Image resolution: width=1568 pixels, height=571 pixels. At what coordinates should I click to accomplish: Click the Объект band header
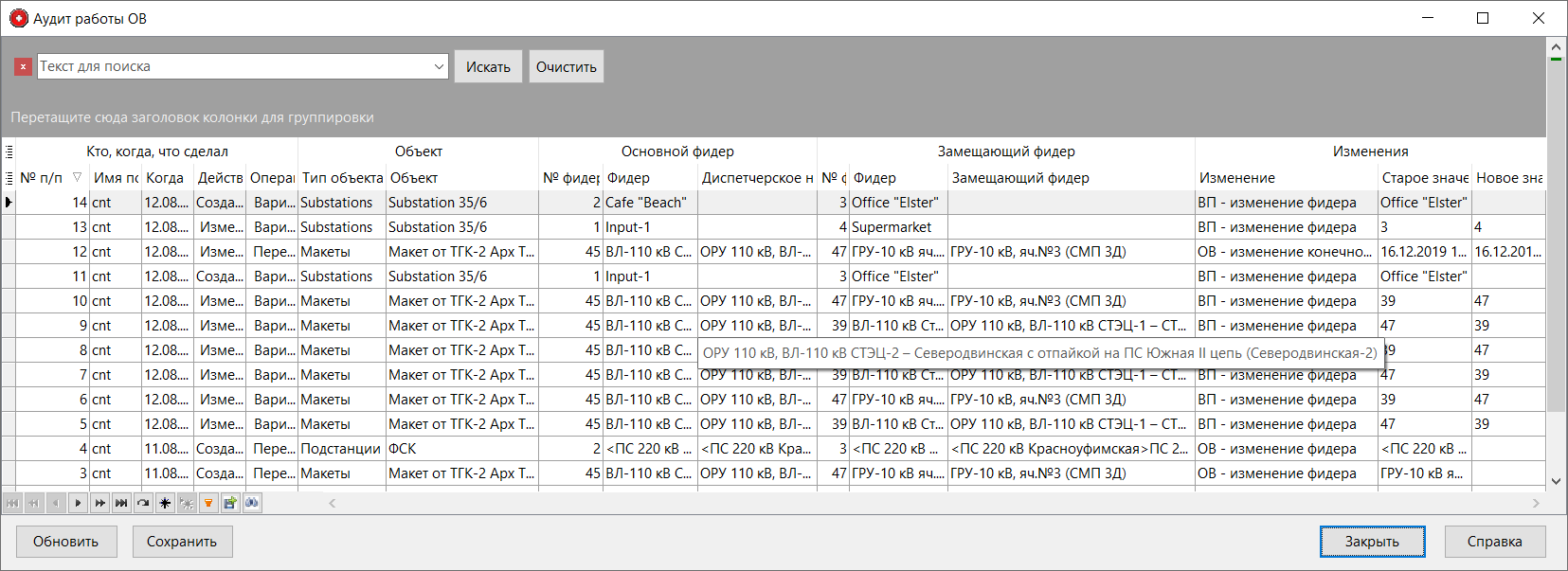(418, 152)
